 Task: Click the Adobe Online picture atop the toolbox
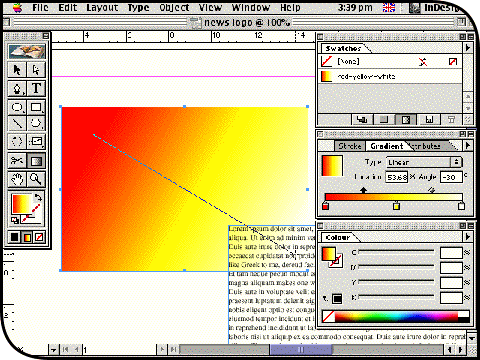pyautogui.click(x=27, y=51)
